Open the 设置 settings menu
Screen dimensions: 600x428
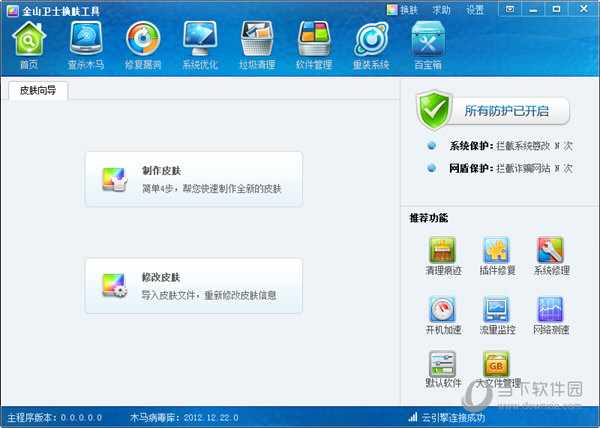tap(475, 10)
